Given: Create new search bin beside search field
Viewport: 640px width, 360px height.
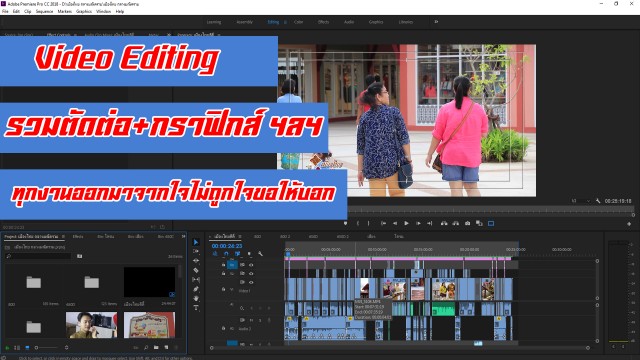Looking at the screenshot, I should 80,256.
